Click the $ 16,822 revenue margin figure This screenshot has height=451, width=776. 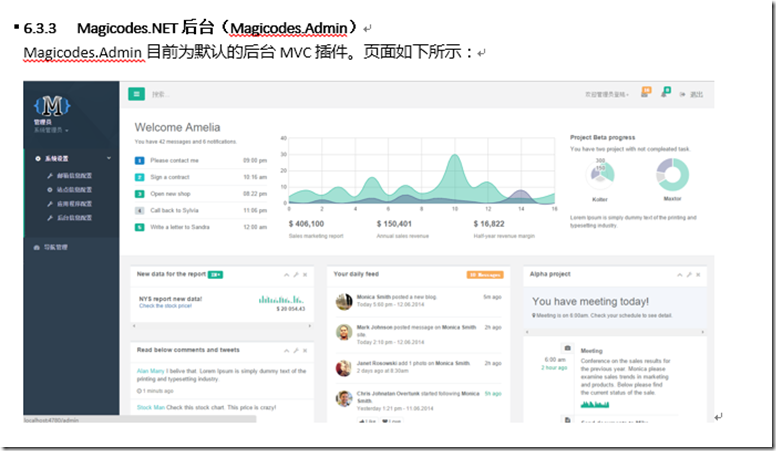tap(489, 224)
